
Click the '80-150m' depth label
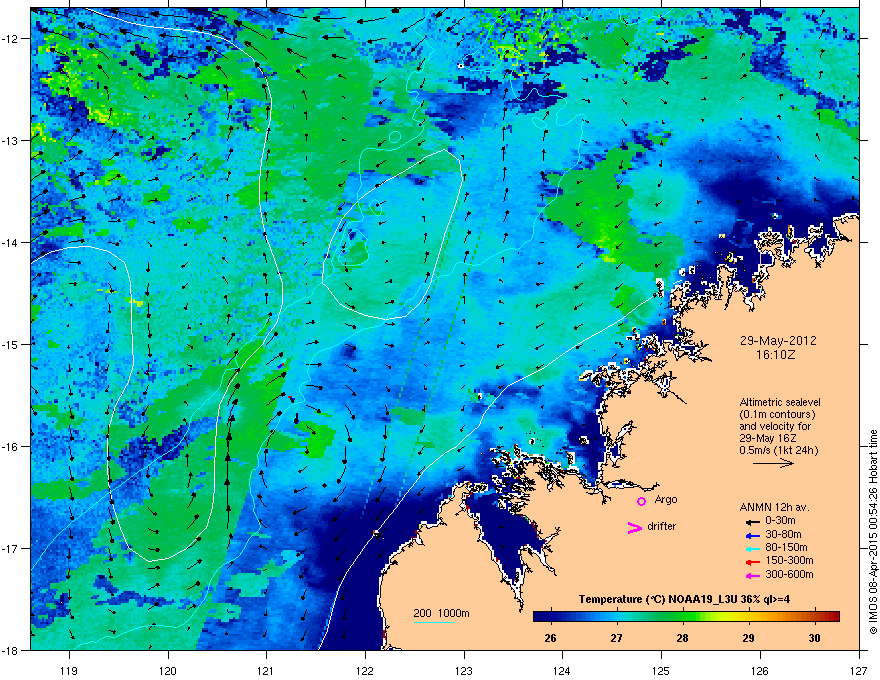click(x=786, y=547)
